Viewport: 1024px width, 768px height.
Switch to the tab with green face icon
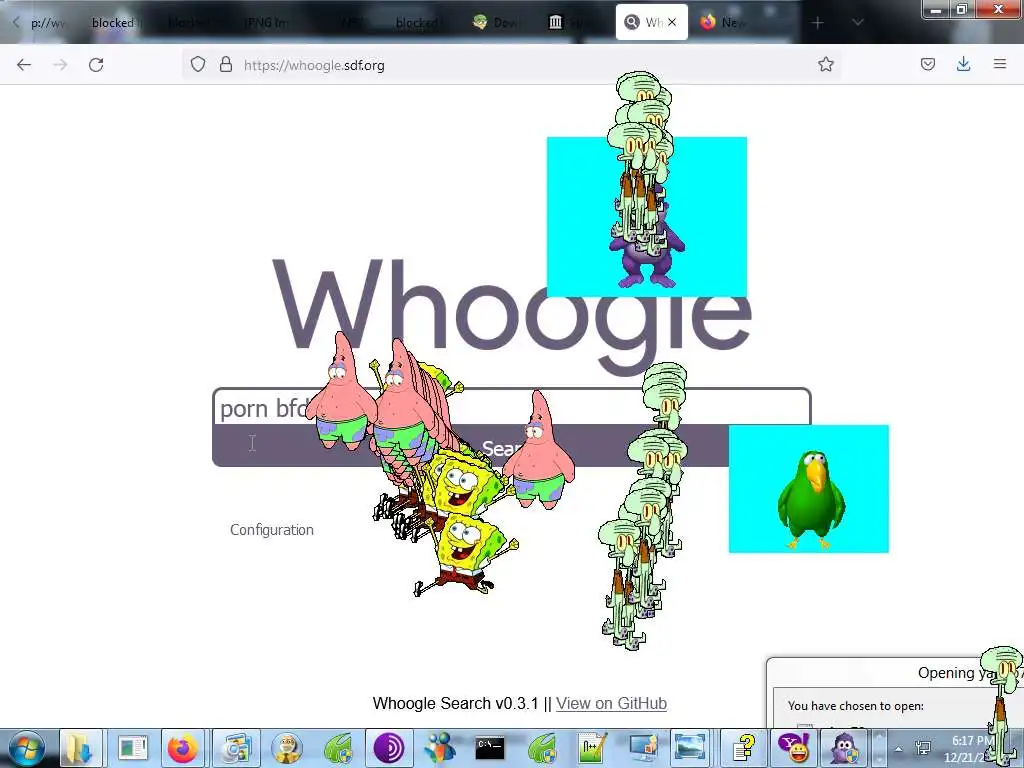pos(496,23)
